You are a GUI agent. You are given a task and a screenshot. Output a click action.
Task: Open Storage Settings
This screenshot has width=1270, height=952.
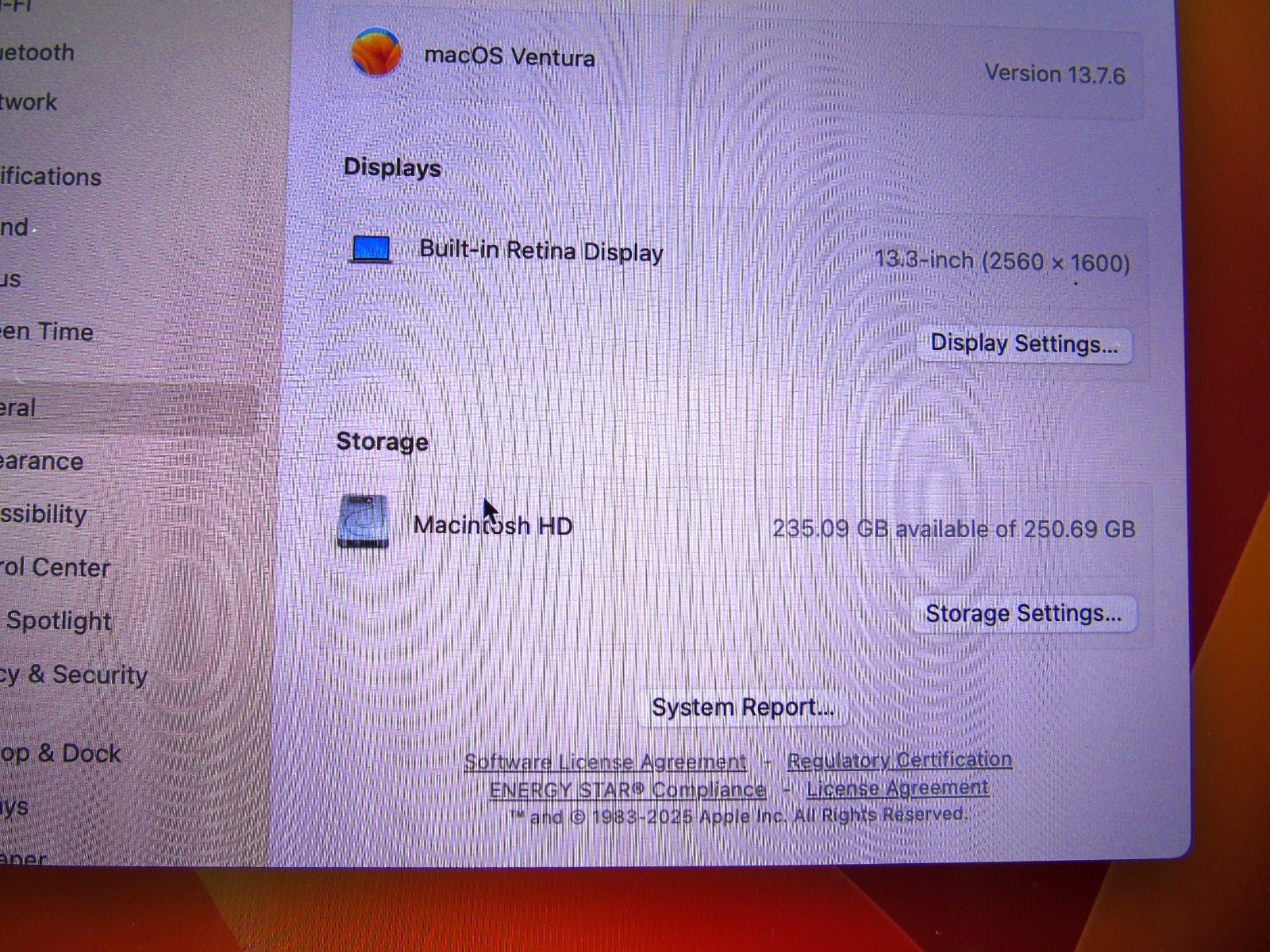click(x=1024, y=614)
